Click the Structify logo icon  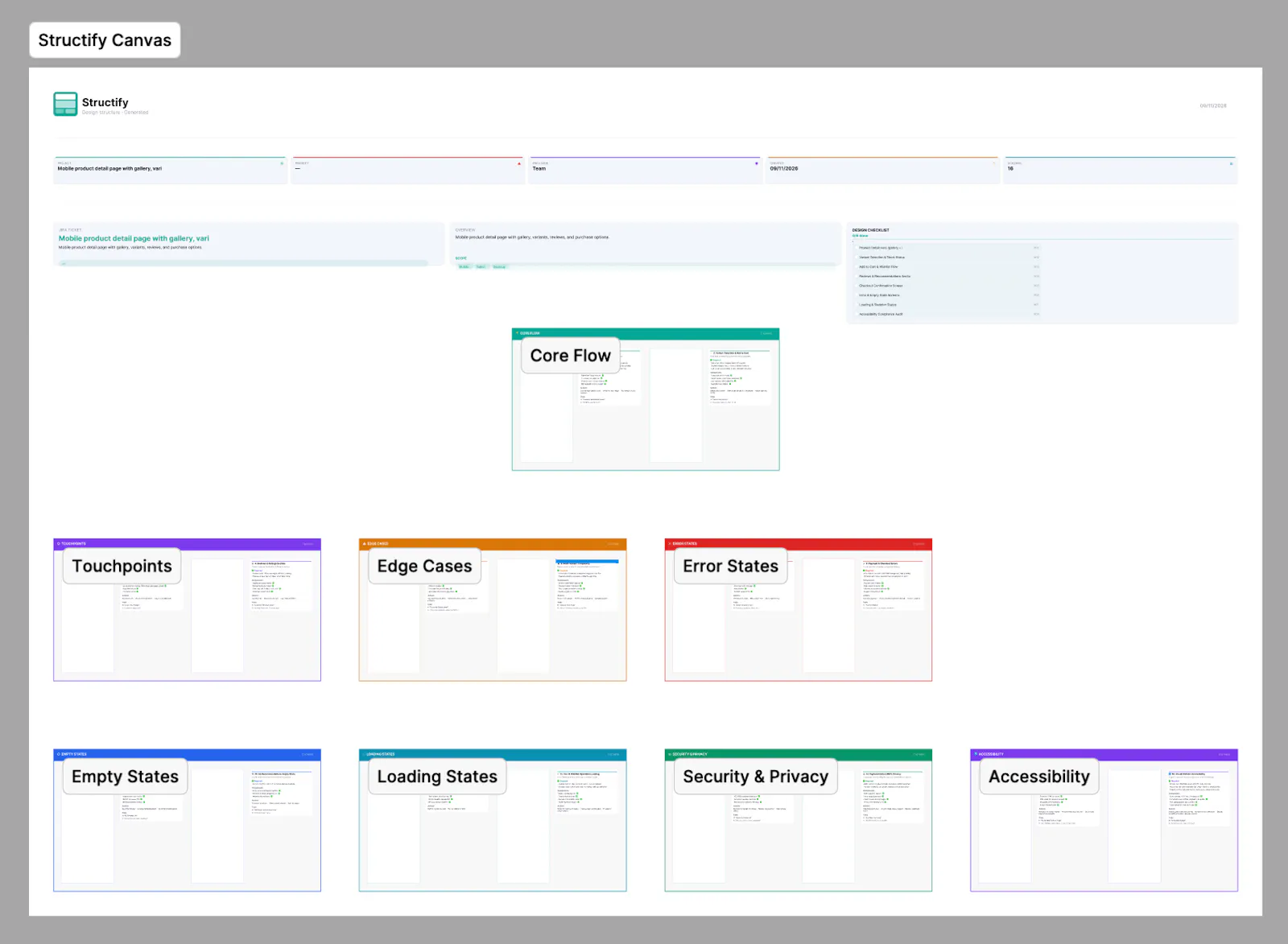point(65,104)
